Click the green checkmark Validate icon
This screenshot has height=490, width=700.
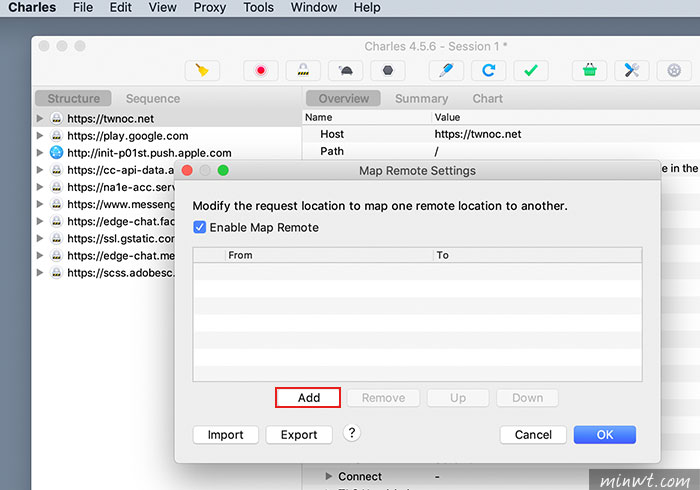pos(531,71)
